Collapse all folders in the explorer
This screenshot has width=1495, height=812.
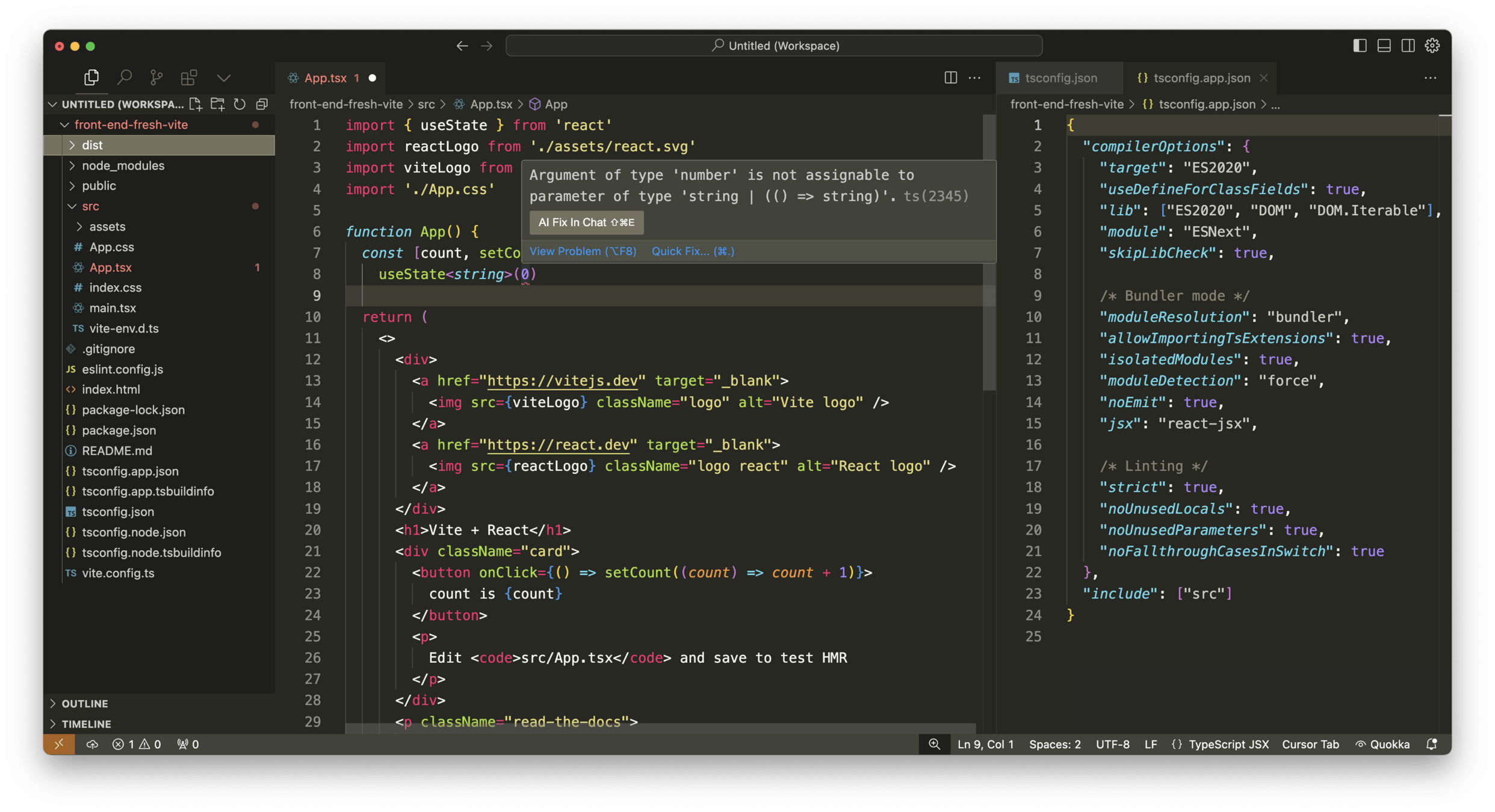pyautogui.click(x=262, y=104)
